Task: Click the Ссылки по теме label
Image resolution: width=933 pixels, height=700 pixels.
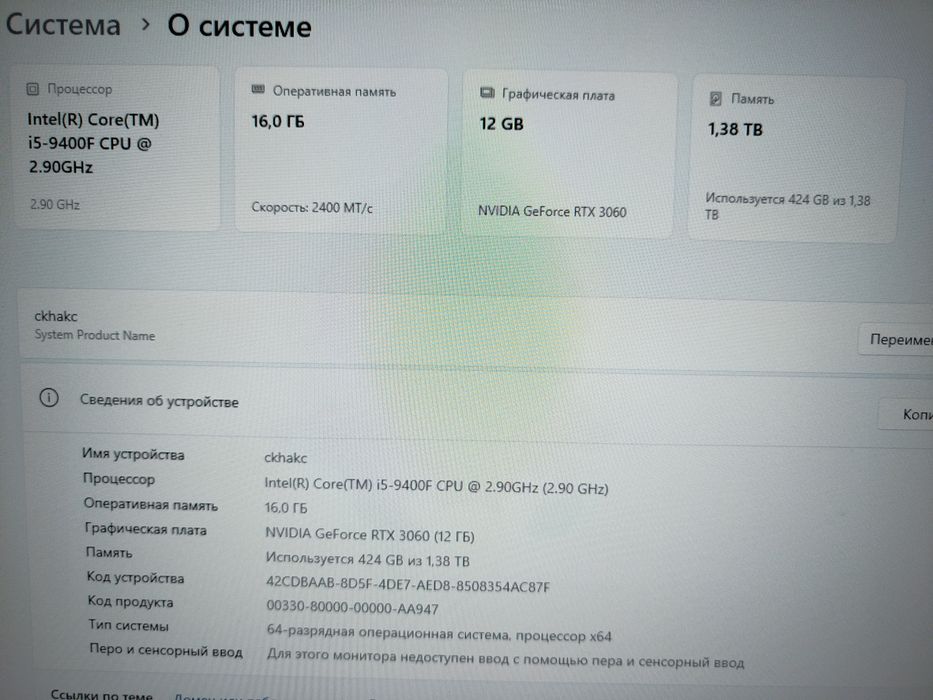Action: point(102,694)
